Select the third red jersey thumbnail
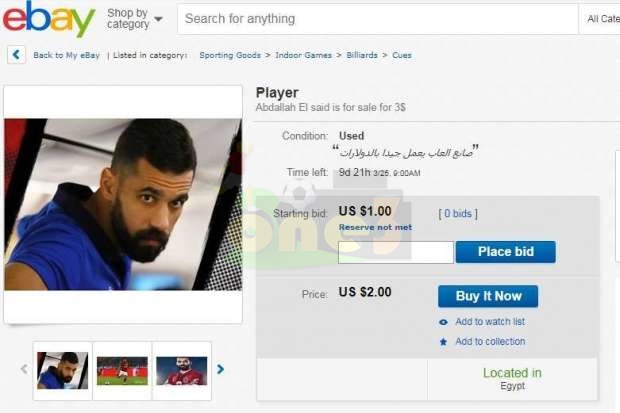620x413 pixels. (x=181, y=371)
